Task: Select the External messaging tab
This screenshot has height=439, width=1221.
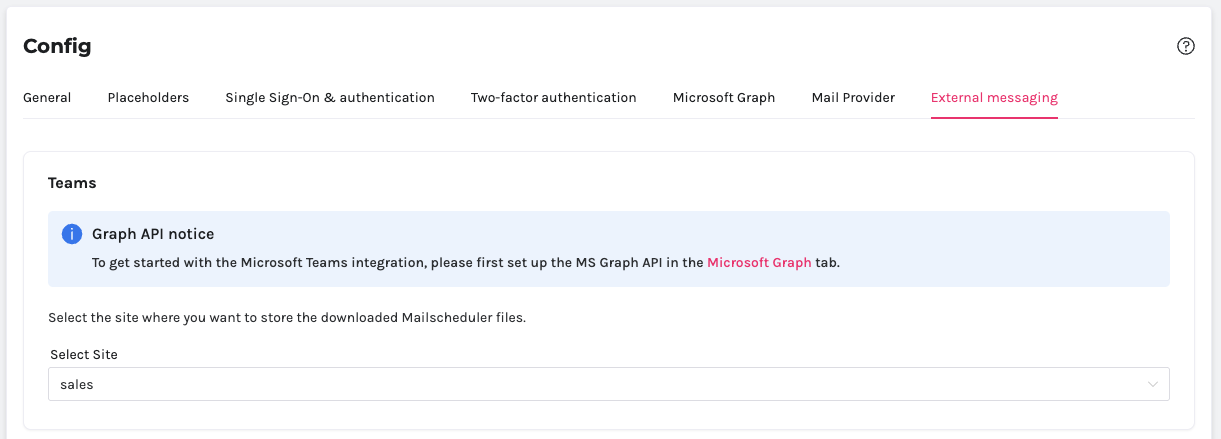Action: pyautogui.click(x=994, y=98)
